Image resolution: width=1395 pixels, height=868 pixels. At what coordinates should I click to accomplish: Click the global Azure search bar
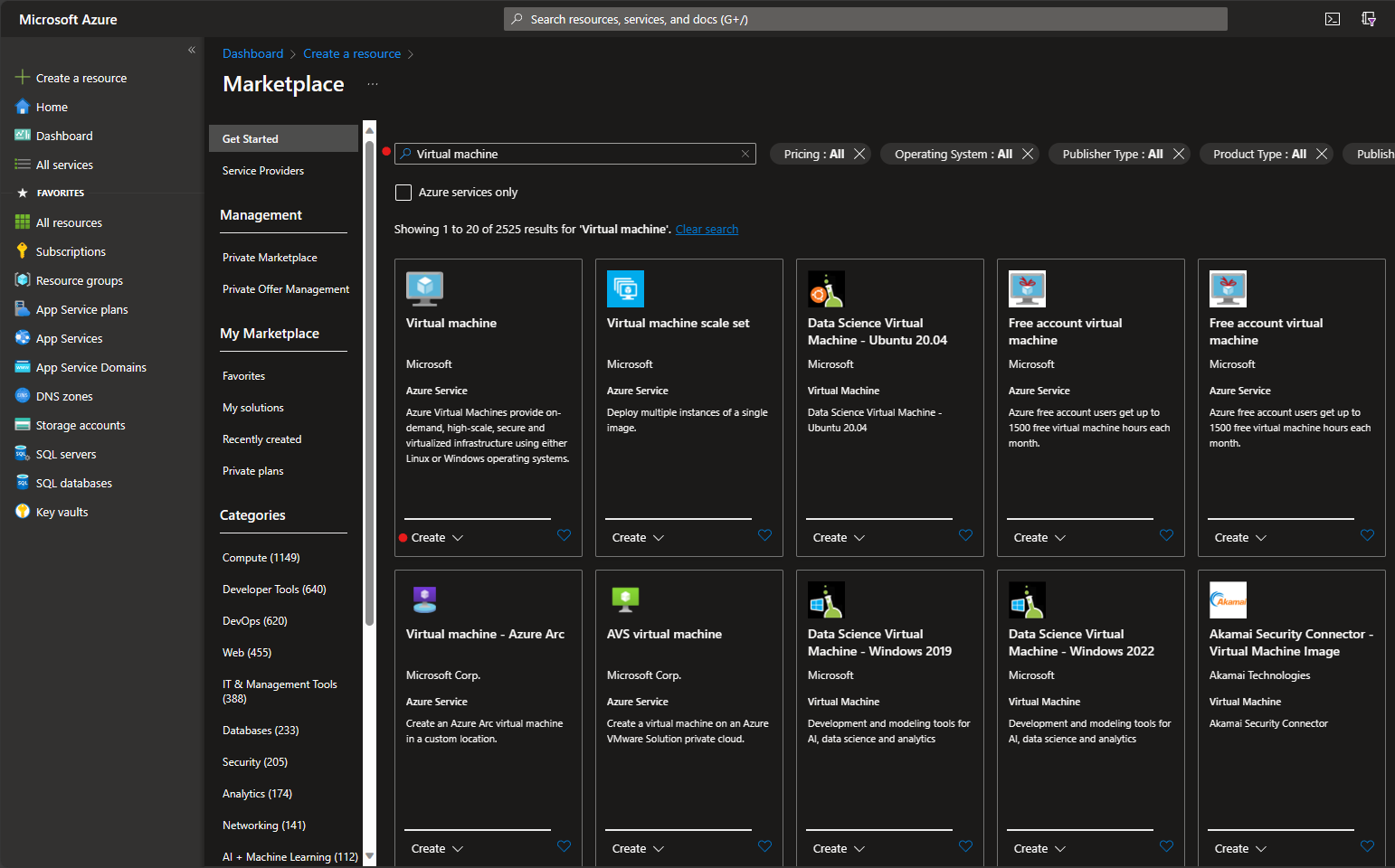pos(866,19)
